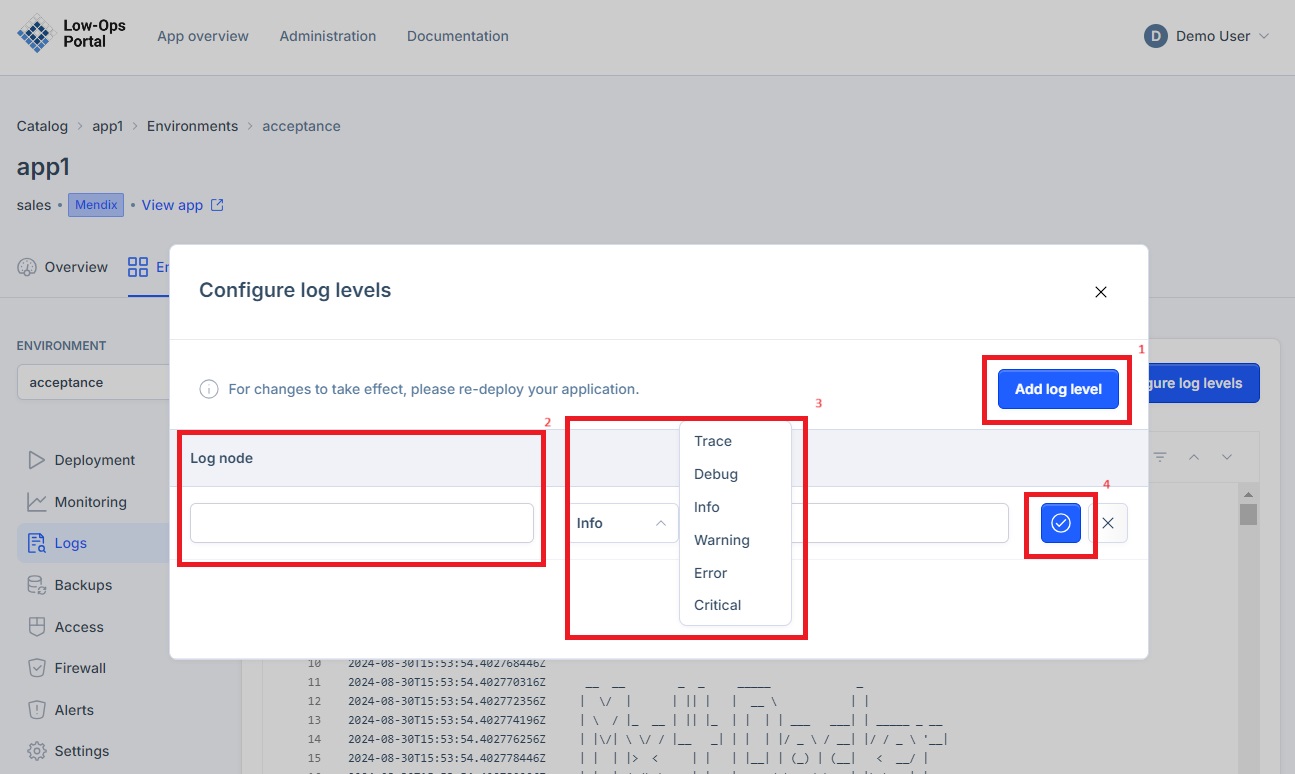Click the app1 breadcrumb link
Screen dimensions: 1295x774
pos(107,126)
